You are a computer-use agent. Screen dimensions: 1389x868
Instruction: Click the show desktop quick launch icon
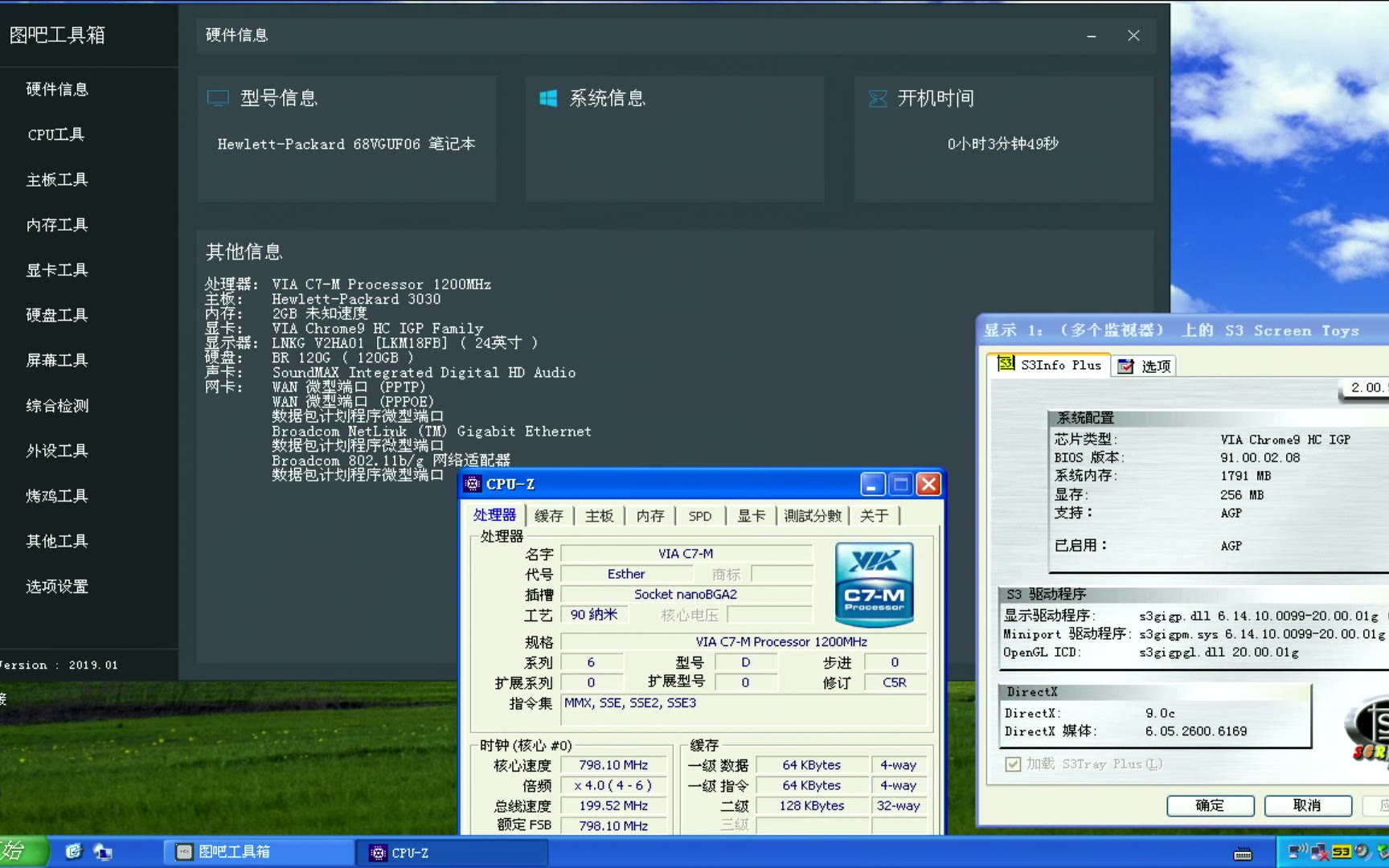(x=103, y=851)
